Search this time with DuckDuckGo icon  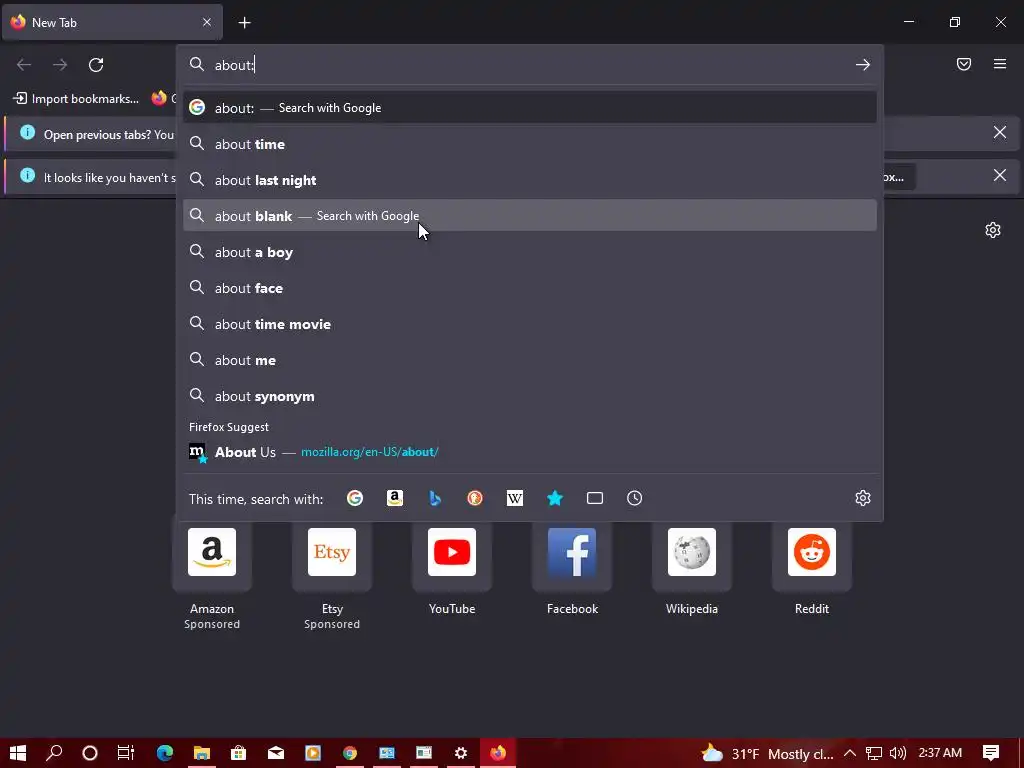pyautogui.click(x=475, y=498)
